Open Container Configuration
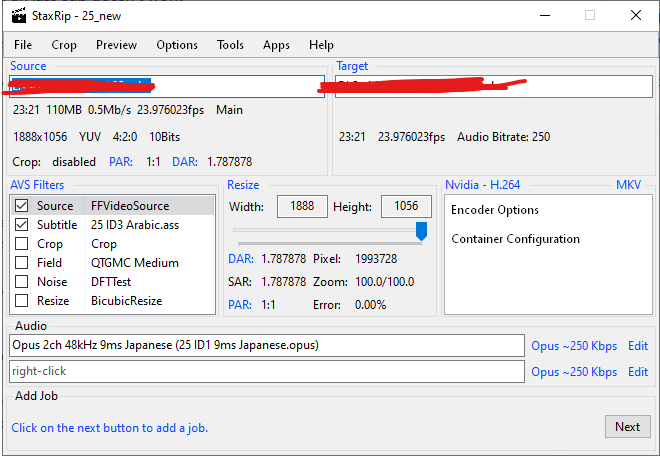 515,239
